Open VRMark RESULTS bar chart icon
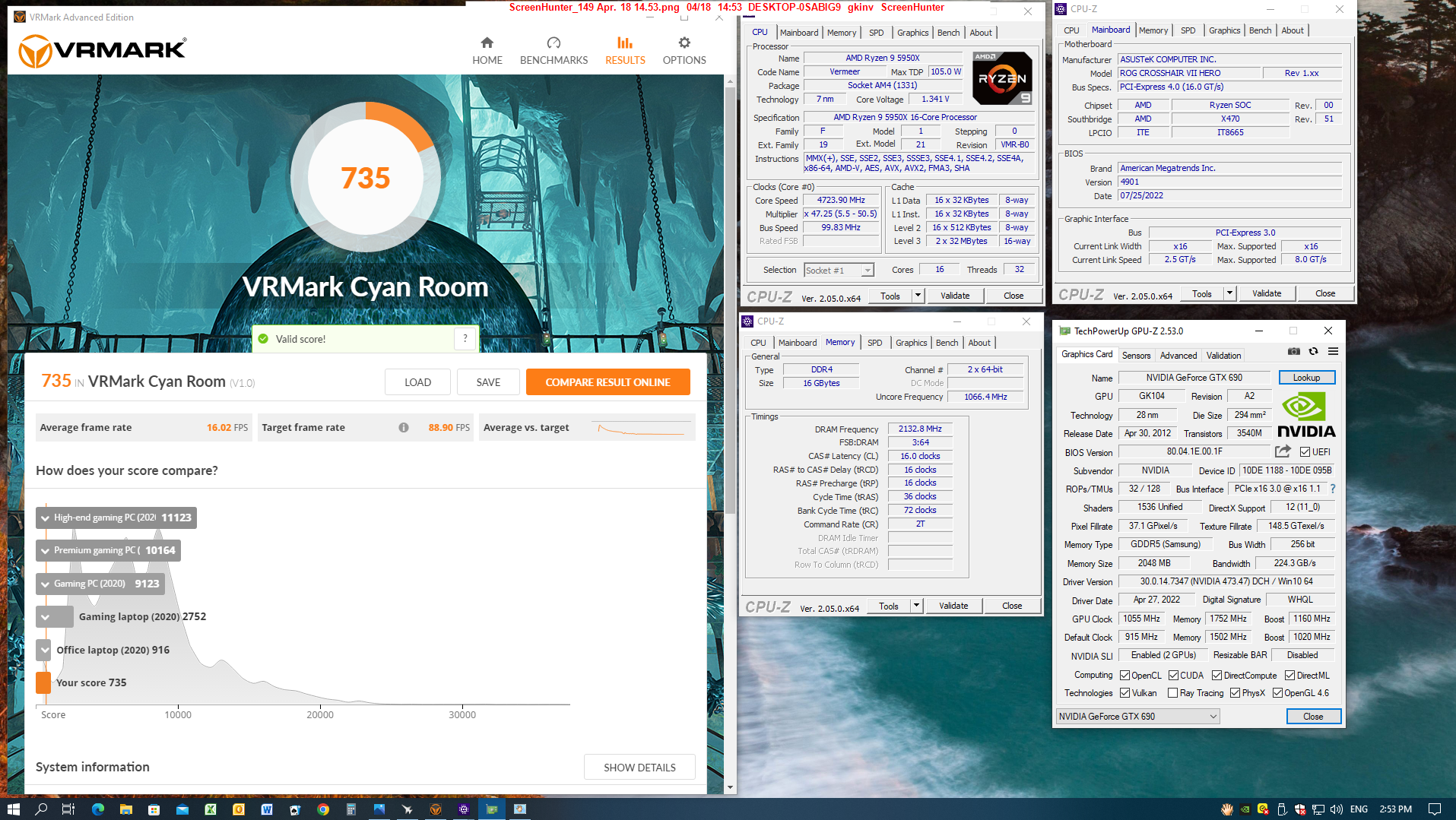1456x820 pixels. [625, 43]
